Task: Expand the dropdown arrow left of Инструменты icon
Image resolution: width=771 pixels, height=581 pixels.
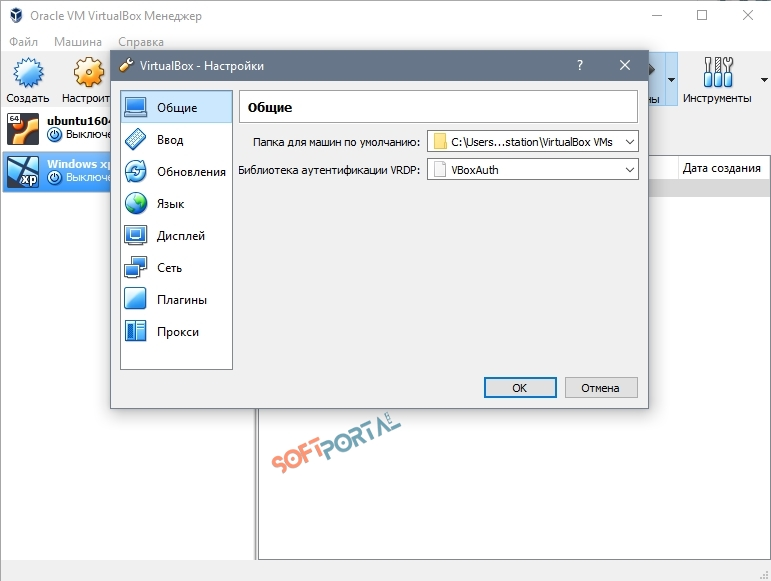Action: pos(671,80)
